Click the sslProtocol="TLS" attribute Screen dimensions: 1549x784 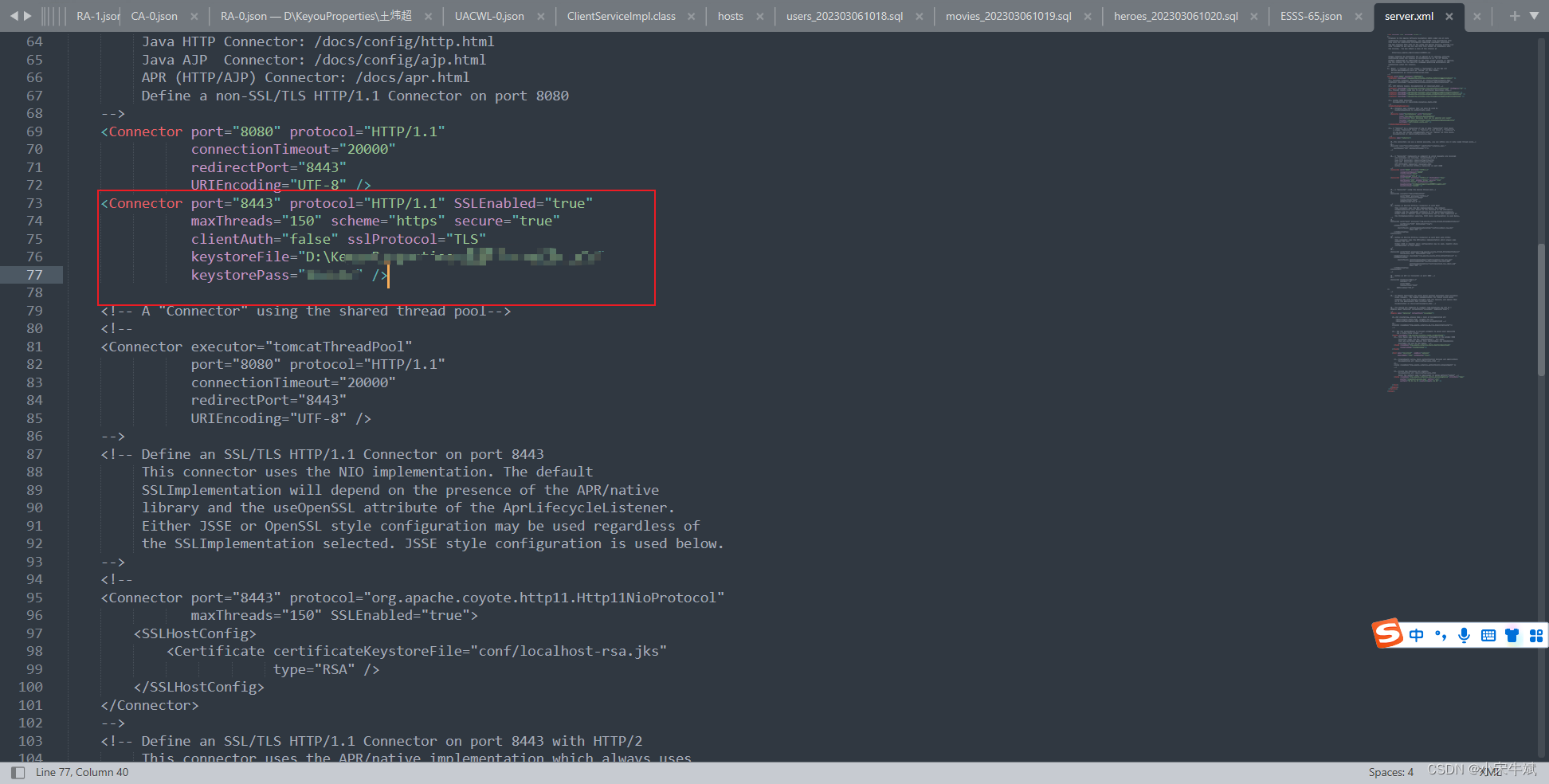pyautogui.click(x=417, y=239)
